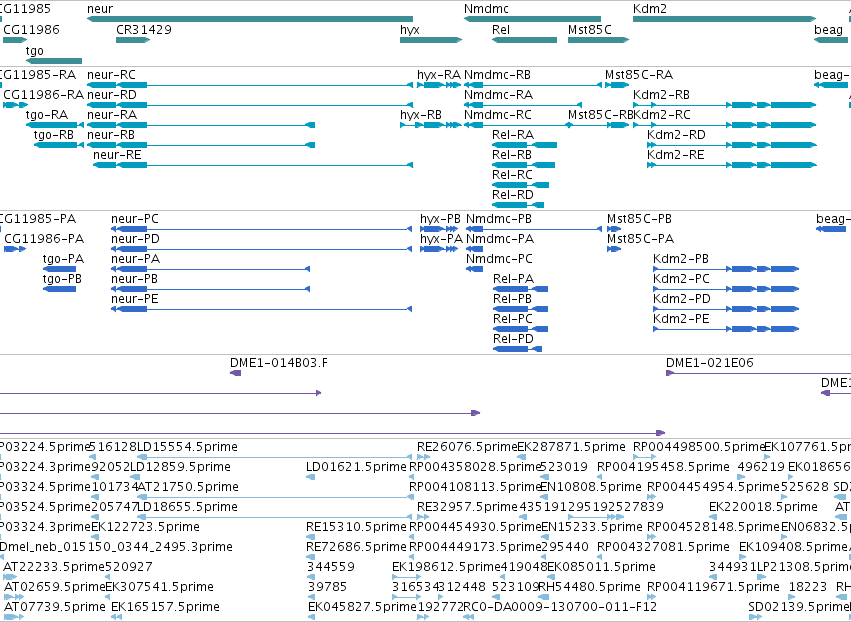Select the Kdm2-RD transcript label
851x622 pixels.
coord(676,135)
